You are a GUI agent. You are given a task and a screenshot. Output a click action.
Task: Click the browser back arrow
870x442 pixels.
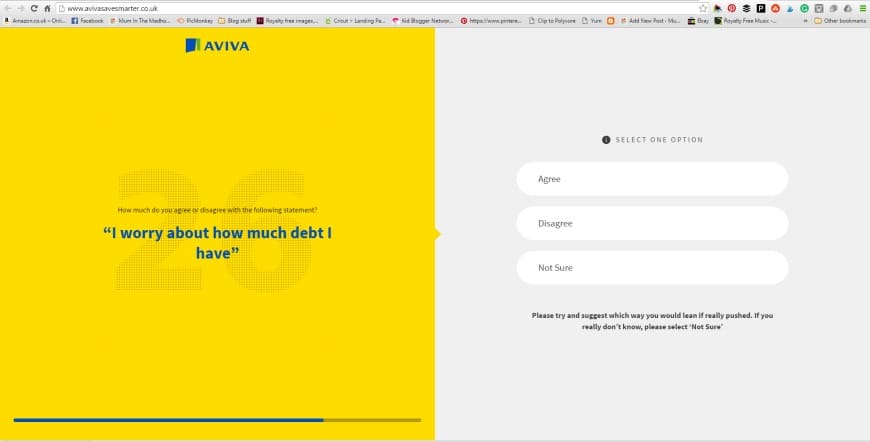8,8
